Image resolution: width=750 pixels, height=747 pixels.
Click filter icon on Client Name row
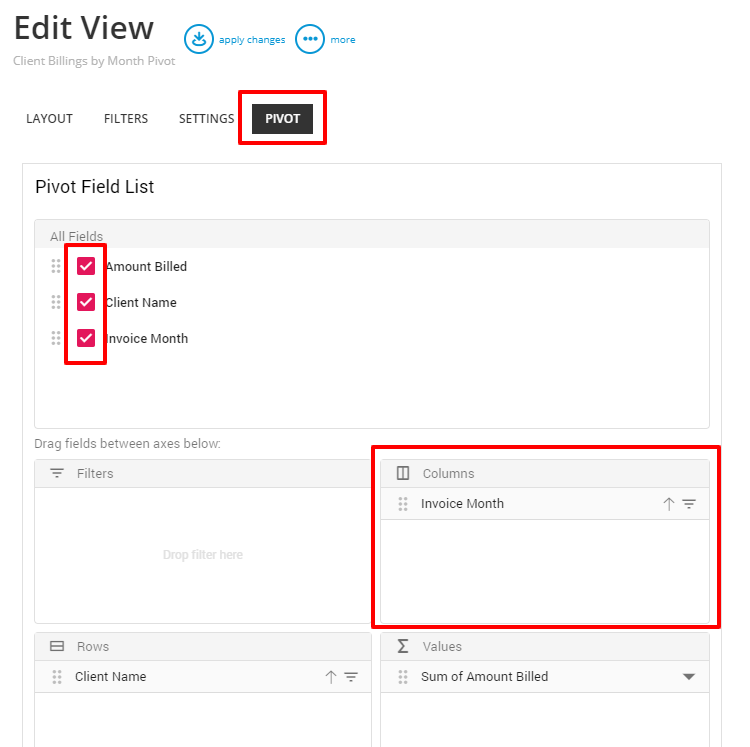(351, 677)
